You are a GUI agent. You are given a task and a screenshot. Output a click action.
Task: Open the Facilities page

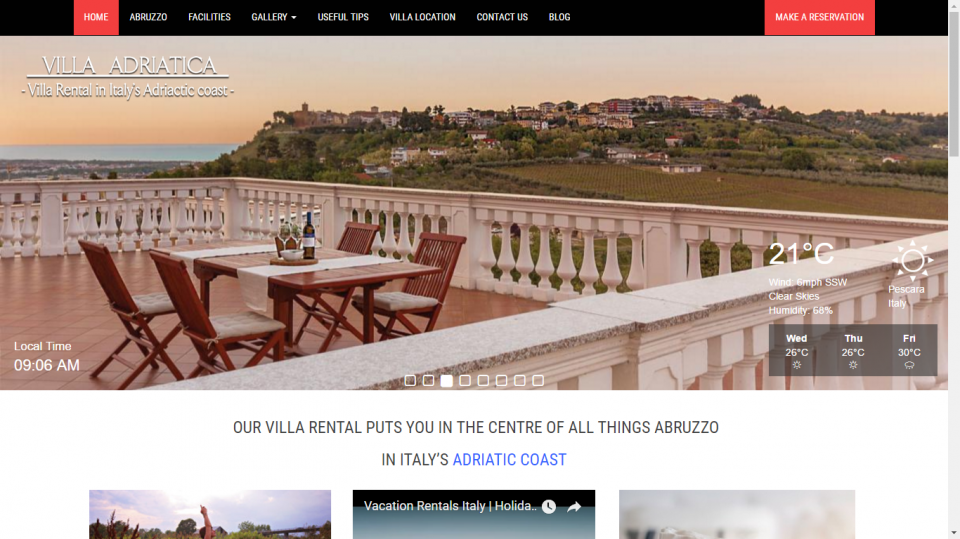(x=209, y=17)
